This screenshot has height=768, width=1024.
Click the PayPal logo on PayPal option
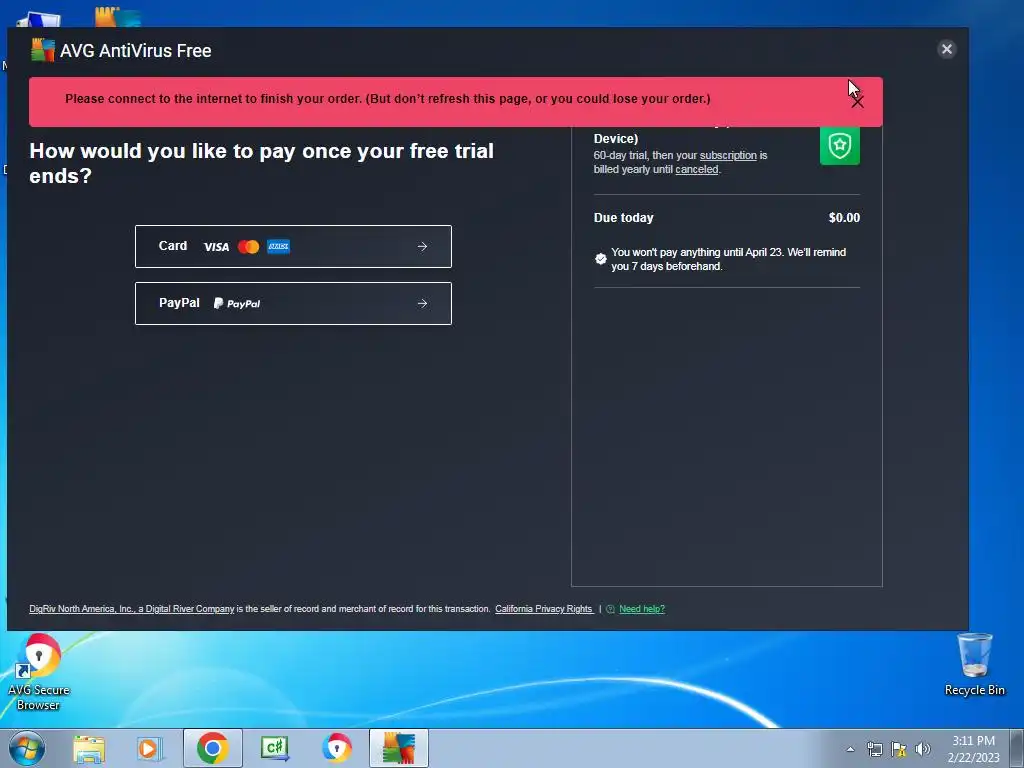point(237,303)
